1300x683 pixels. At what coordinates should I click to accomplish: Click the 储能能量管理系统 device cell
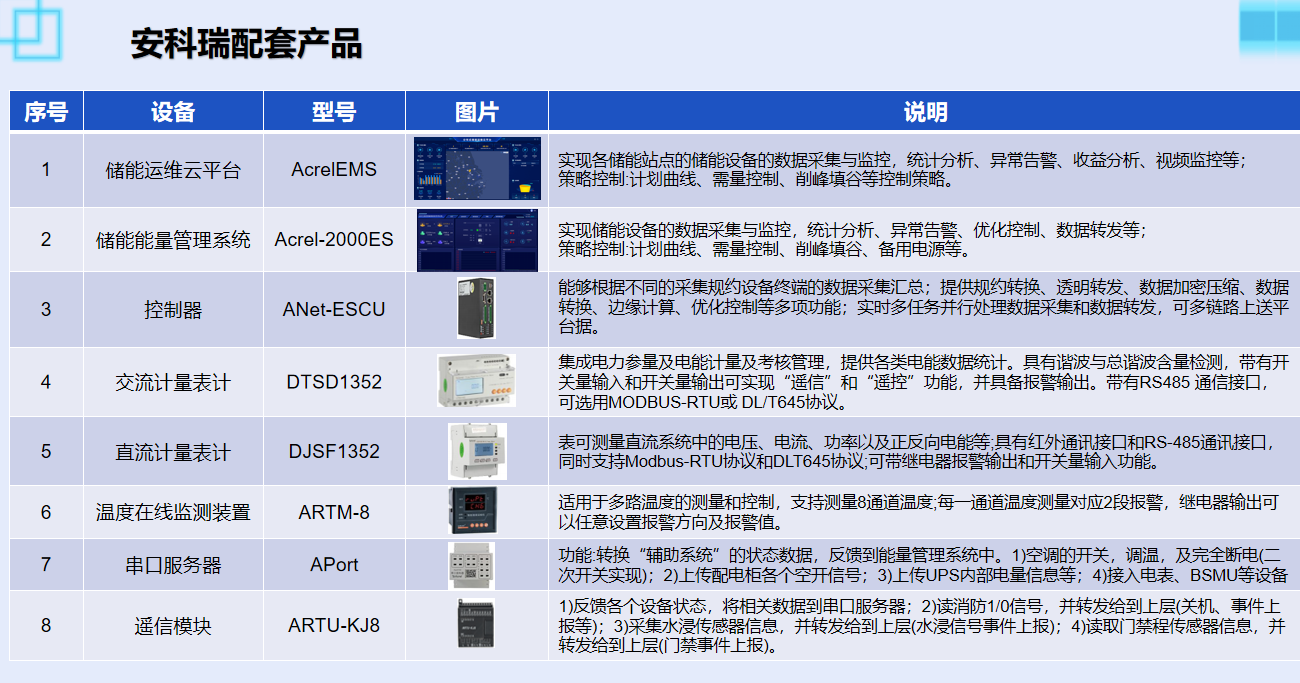coord(173,240)
